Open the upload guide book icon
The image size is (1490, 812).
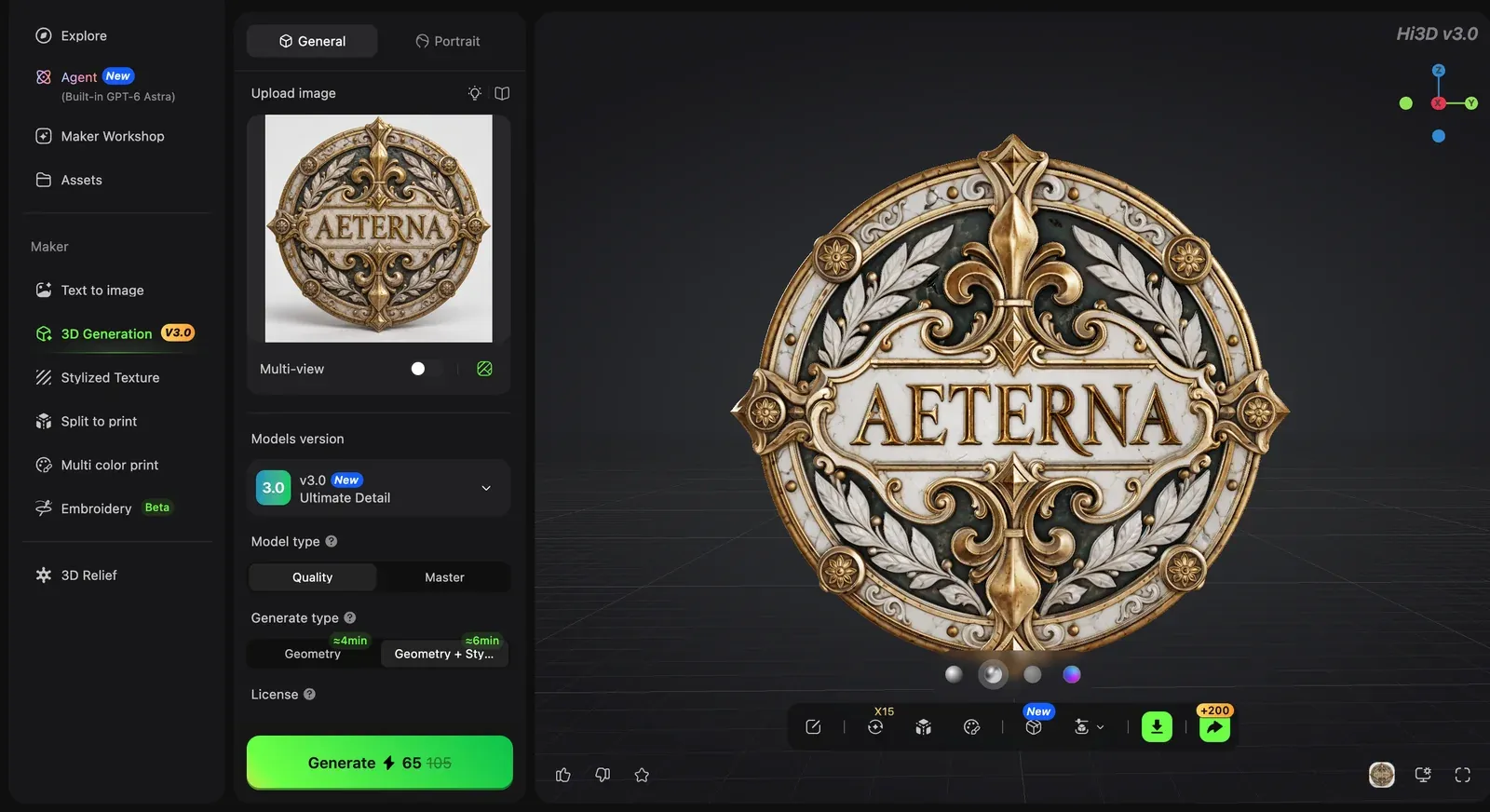coord(502,93)
